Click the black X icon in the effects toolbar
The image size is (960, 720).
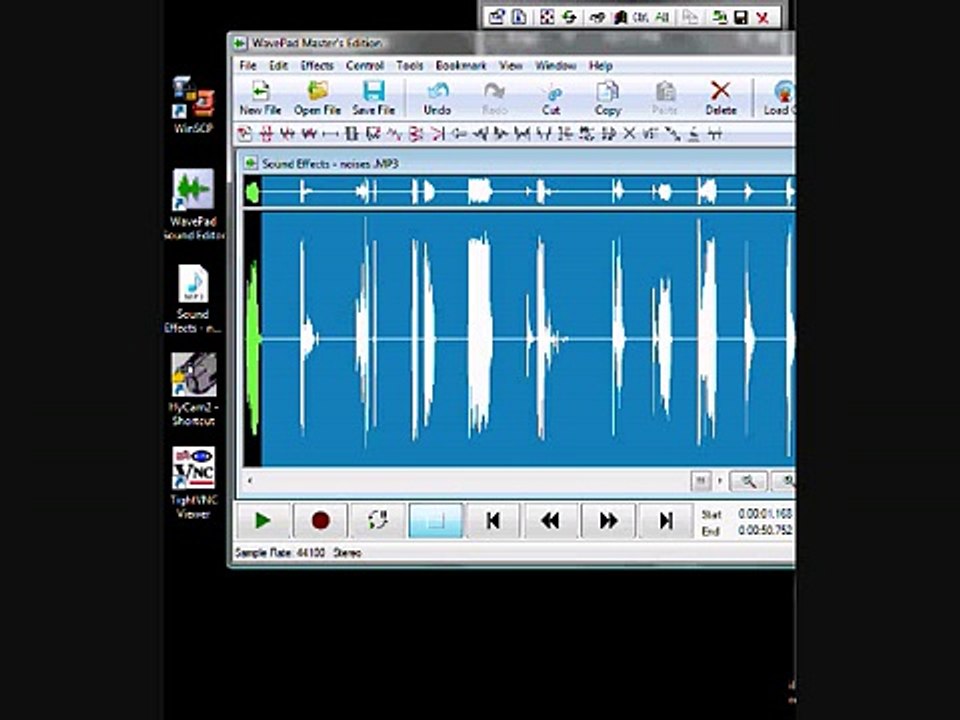tap(629, 133)
